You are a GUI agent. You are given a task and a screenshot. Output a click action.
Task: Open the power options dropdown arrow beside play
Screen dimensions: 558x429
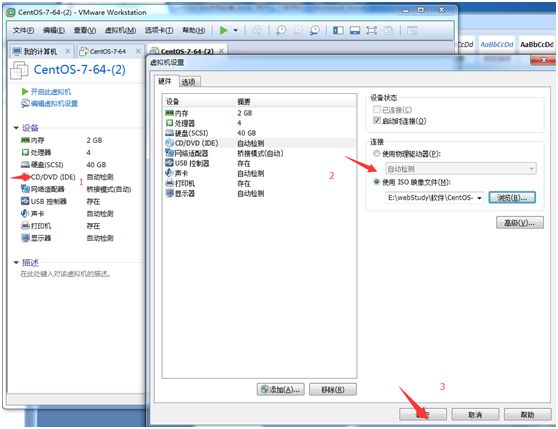(236, 31)
